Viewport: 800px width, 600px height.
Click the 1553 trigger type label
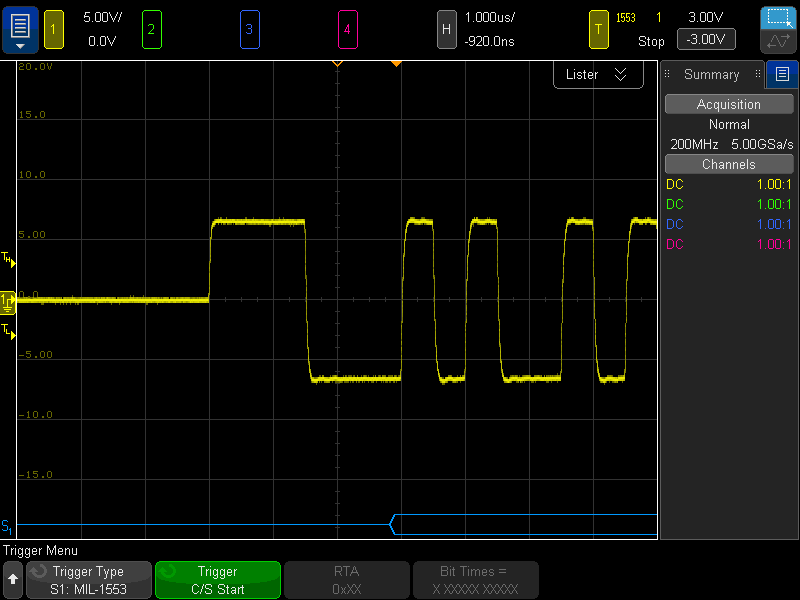[626, 18]
